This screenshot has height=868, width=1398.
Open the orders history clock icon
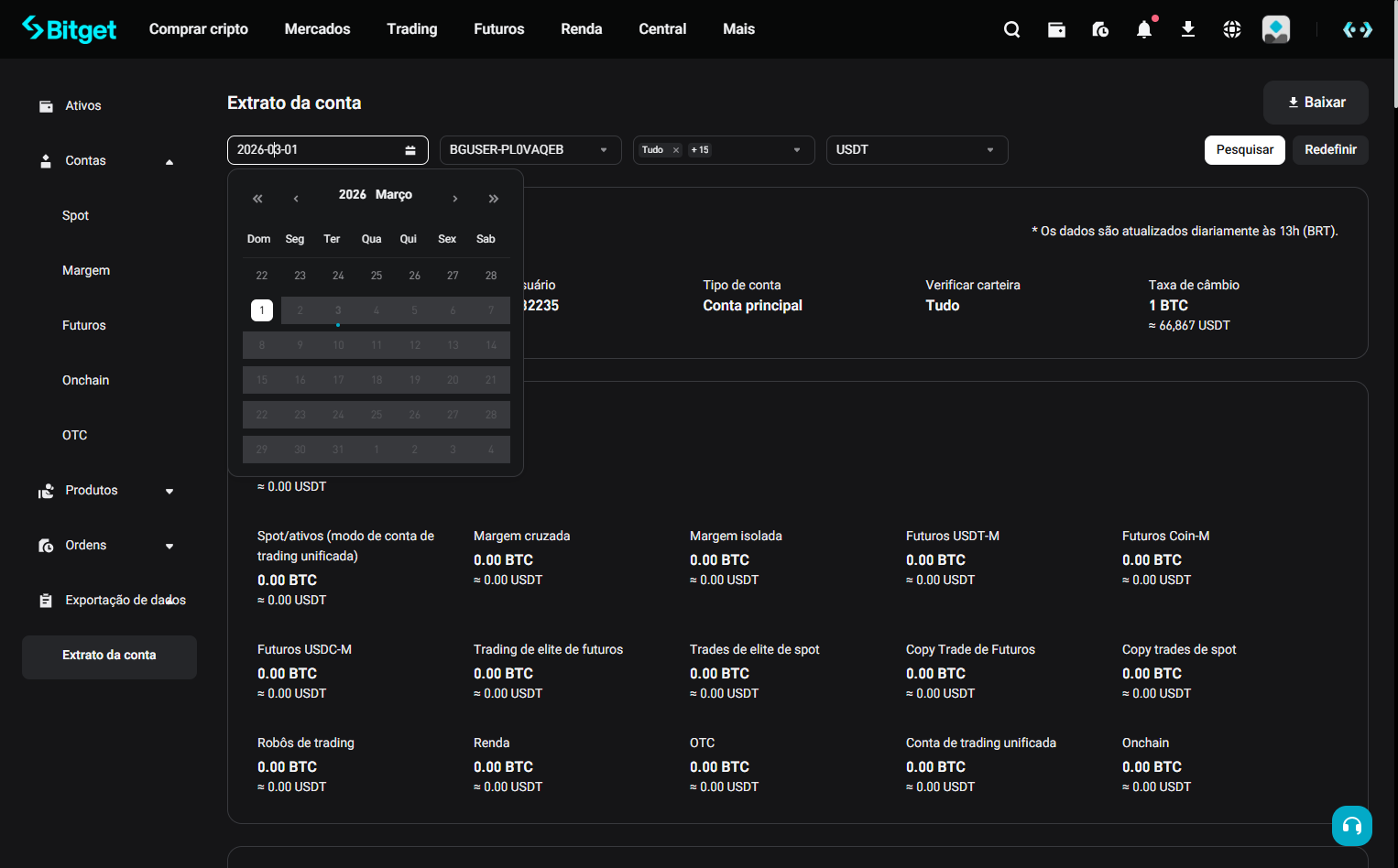pos(1100,29)
